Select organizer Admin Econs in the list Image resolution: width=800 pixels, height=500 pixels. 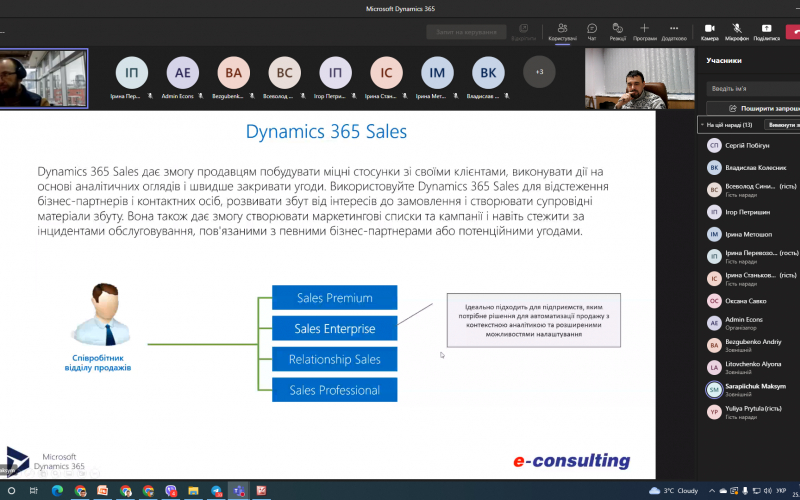point(753,323)
